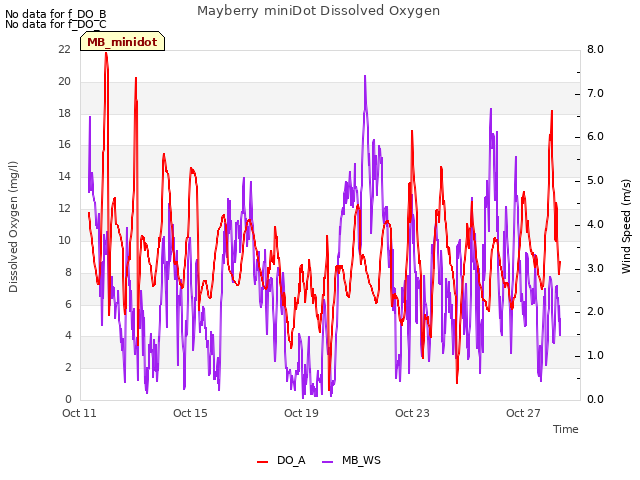This screenshot has height=480, width=640.
Task: Click the Oct 11 x-axis tick label
Action: coord(79,413)
